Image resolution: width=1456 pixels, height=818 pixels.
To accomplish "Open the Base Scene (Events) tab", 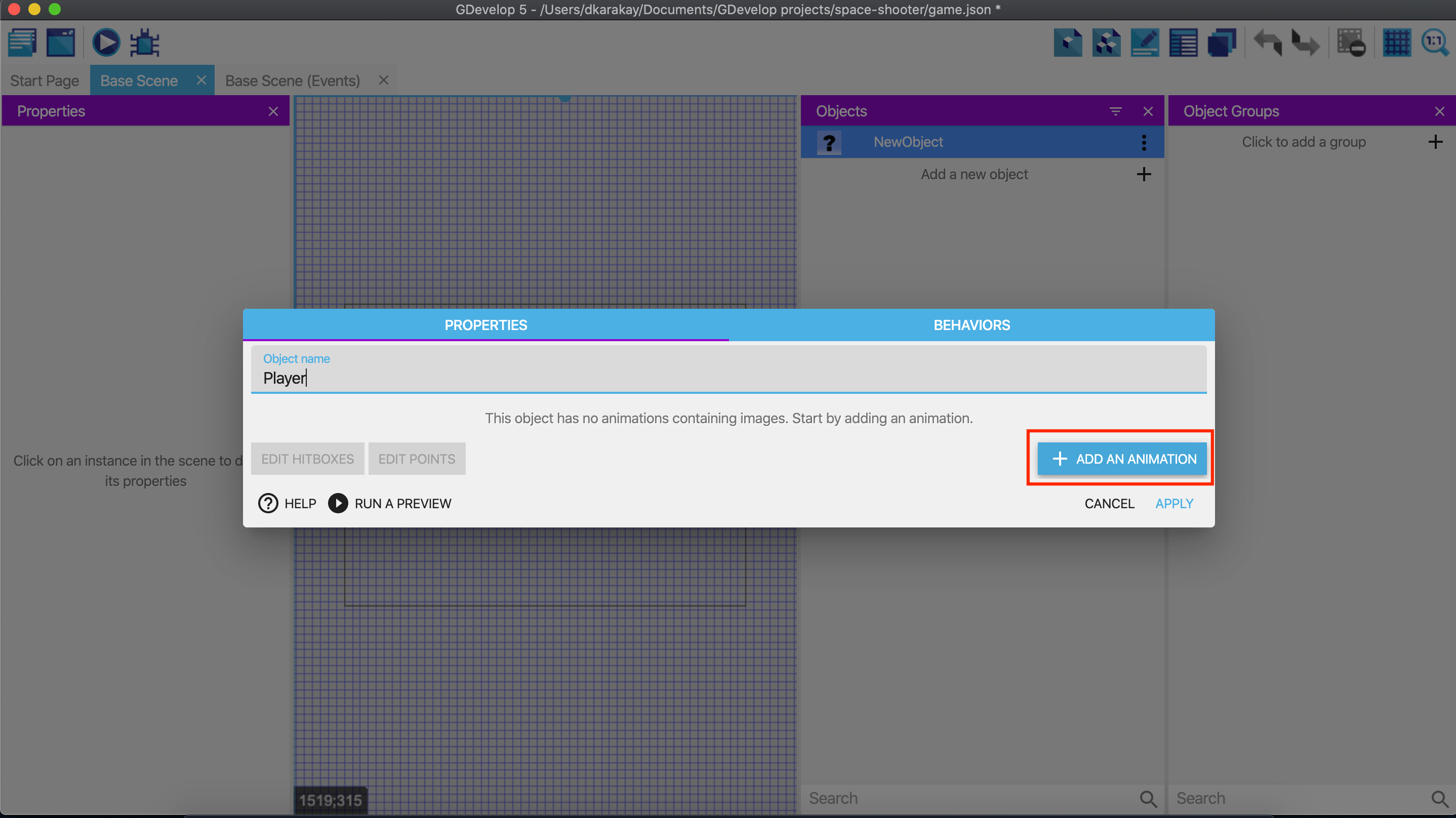I will pyautogui.click(x=292, y=81).
